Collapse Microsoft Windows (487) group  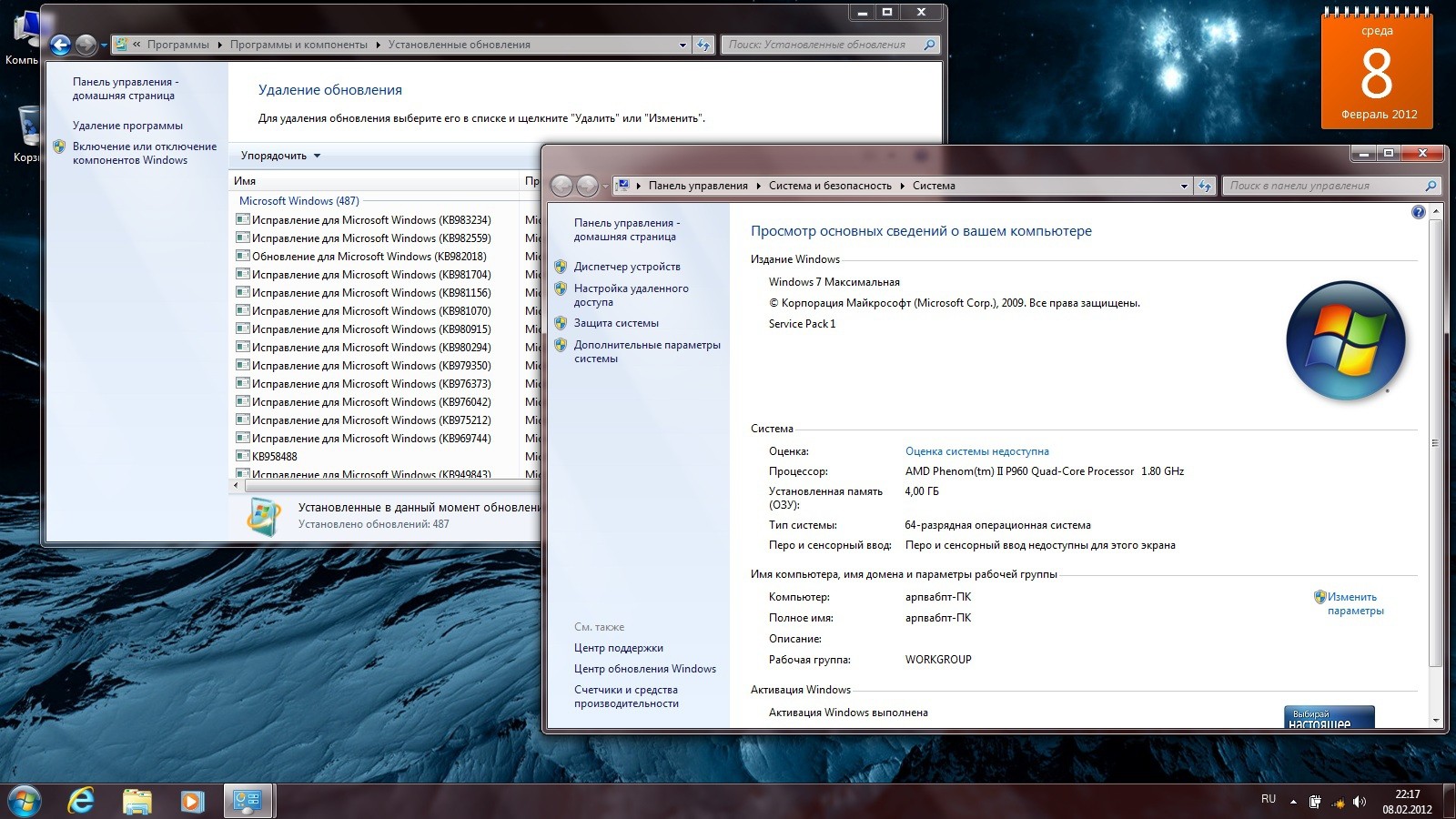click(x=298, y=201)
